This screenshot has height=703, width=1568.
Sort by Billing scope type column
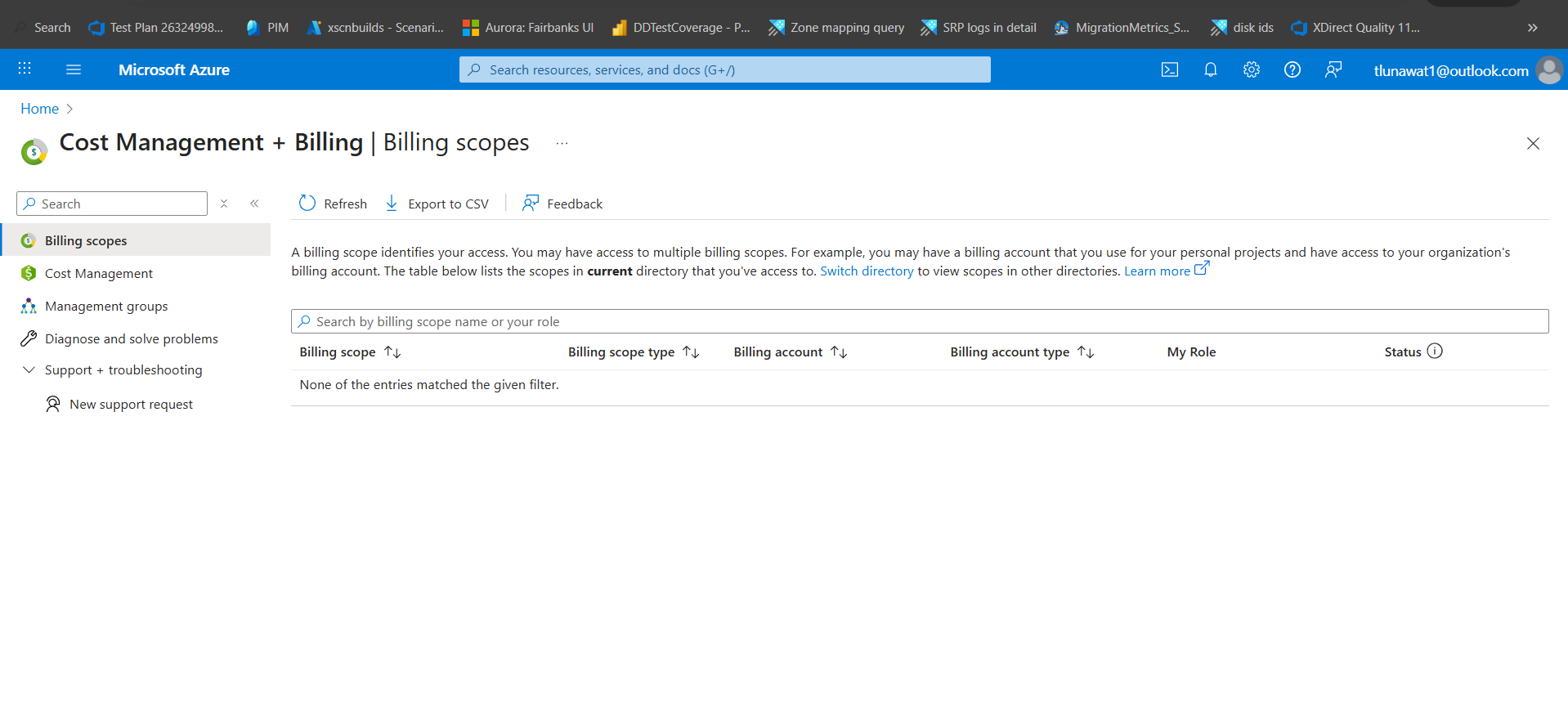pos(634,352)
